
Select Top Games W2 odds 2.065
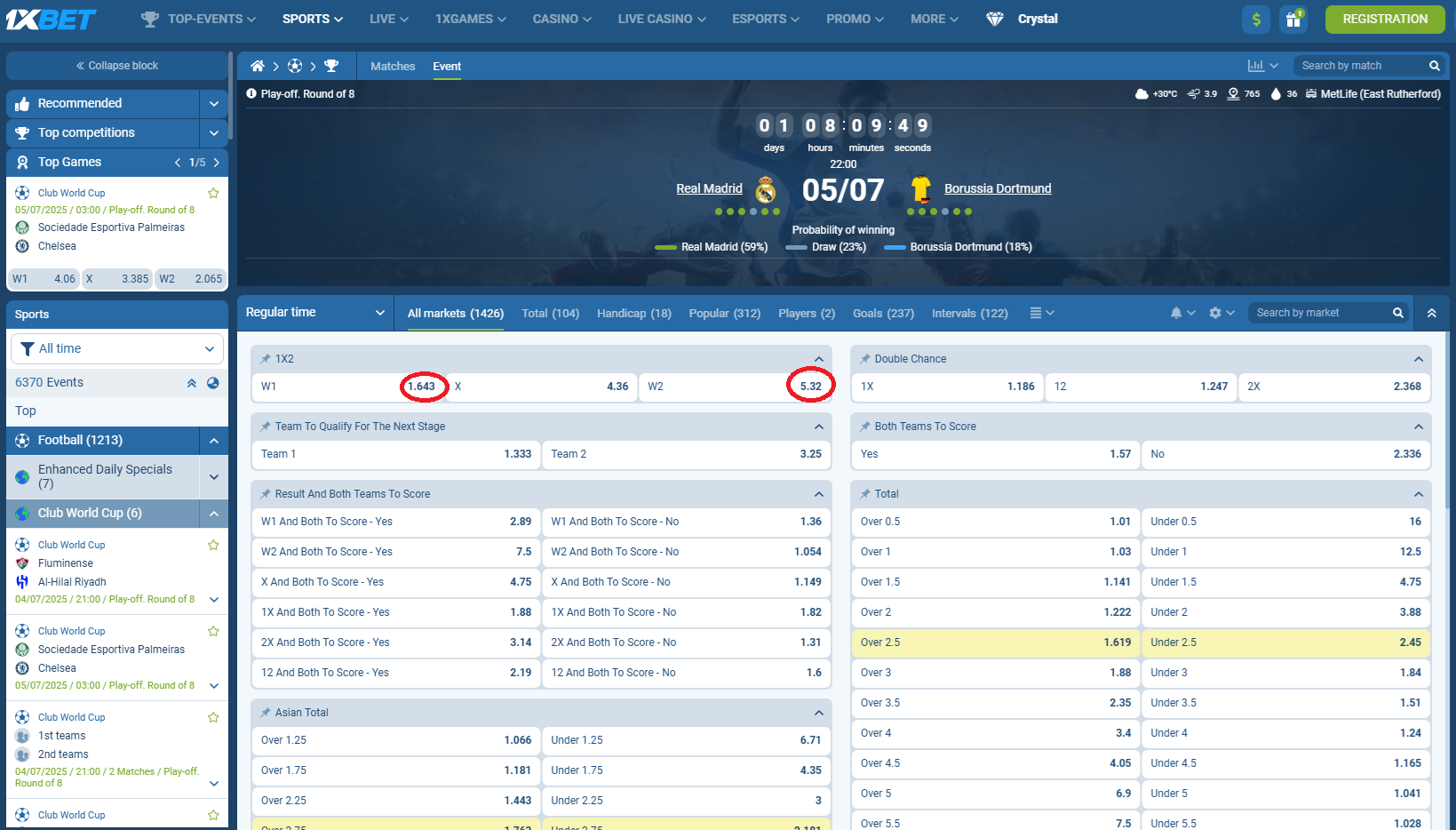[x=190, y=279]
